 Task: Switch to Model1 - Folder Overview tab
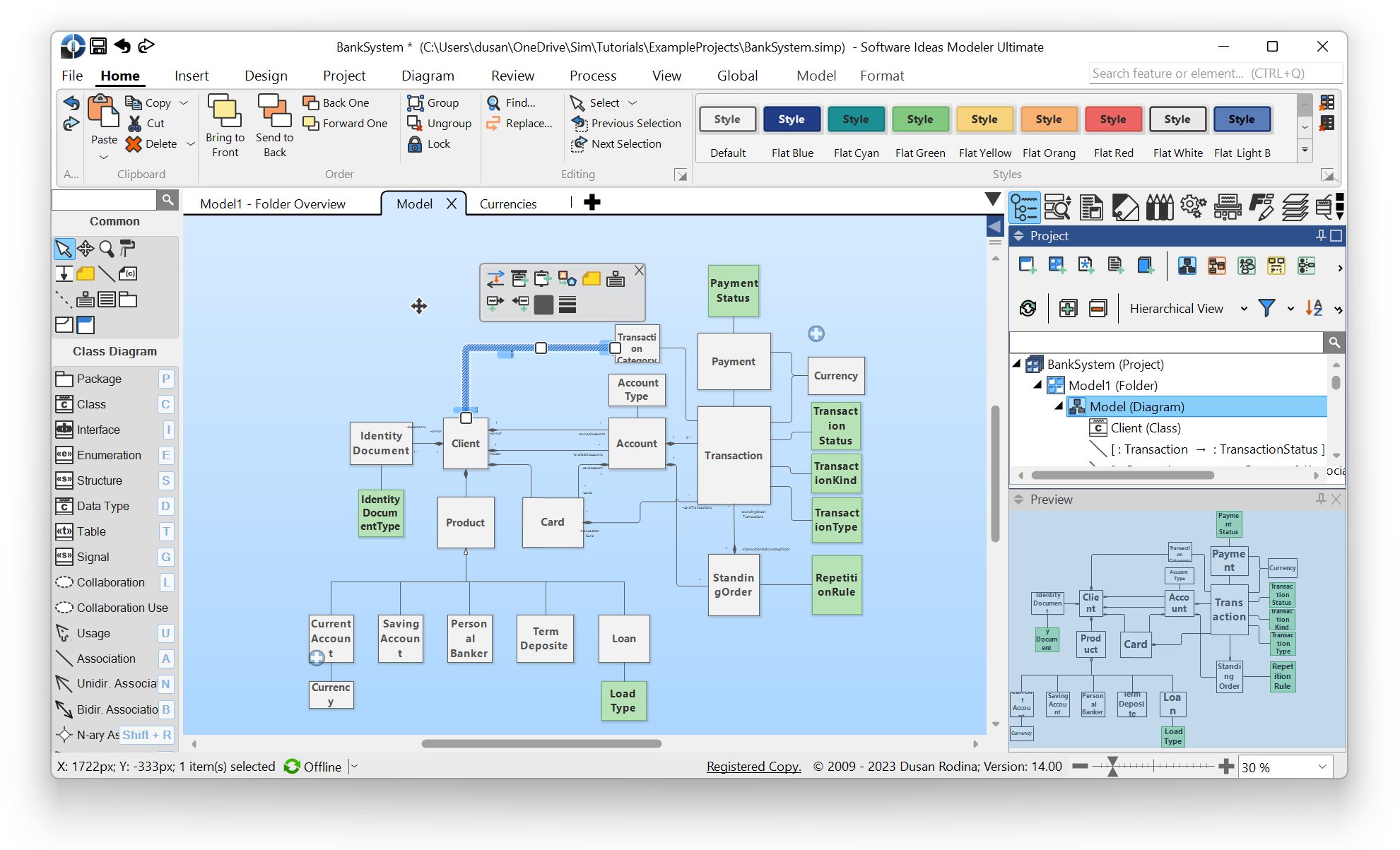pyautogui.click(x=273, y=203)
